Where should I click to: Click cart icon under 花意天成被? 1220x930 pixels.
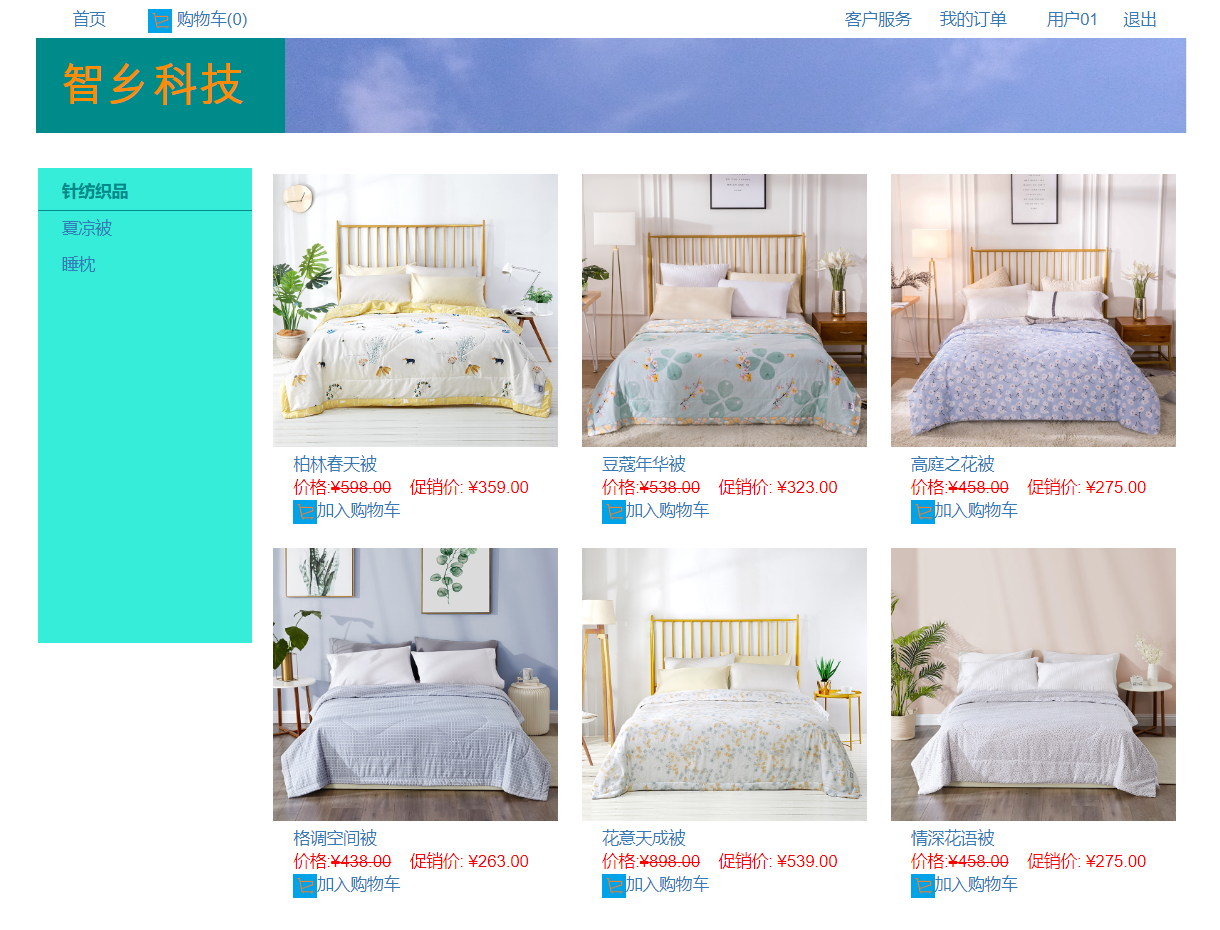point(614,886)
